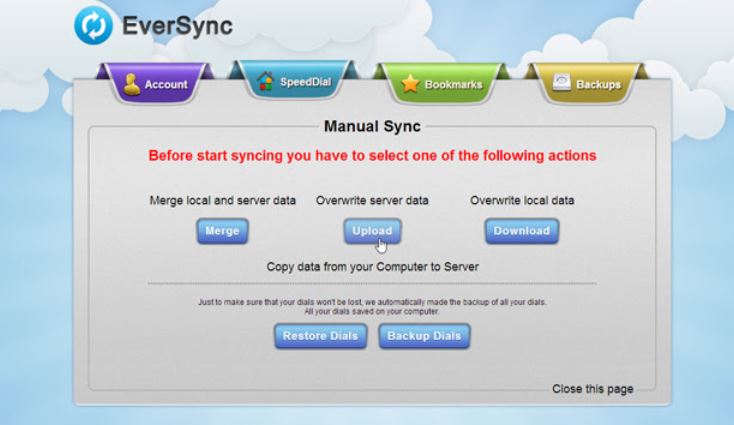Click the Restore Dials button
The image size is (734, 425).
320,336
